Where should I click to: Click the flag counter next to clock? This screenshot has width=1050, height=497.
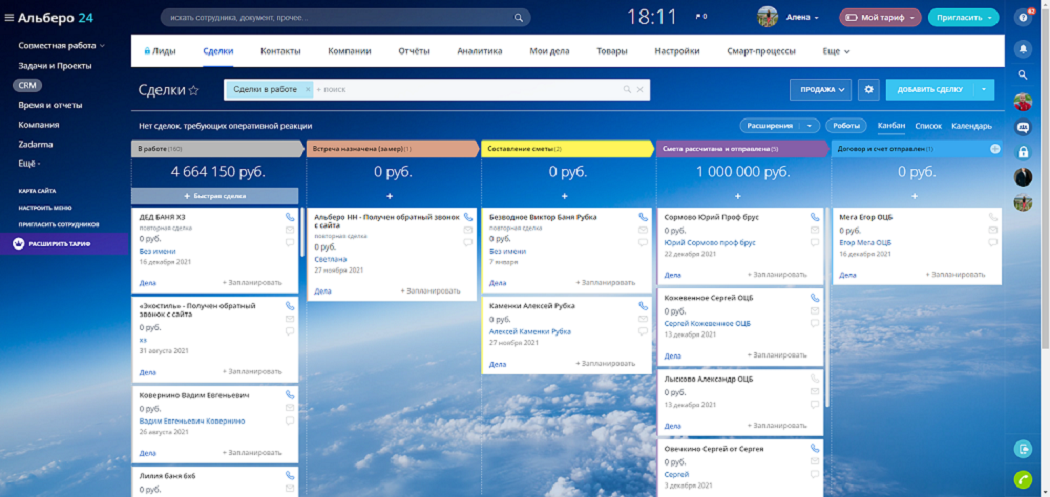point(701,17)
